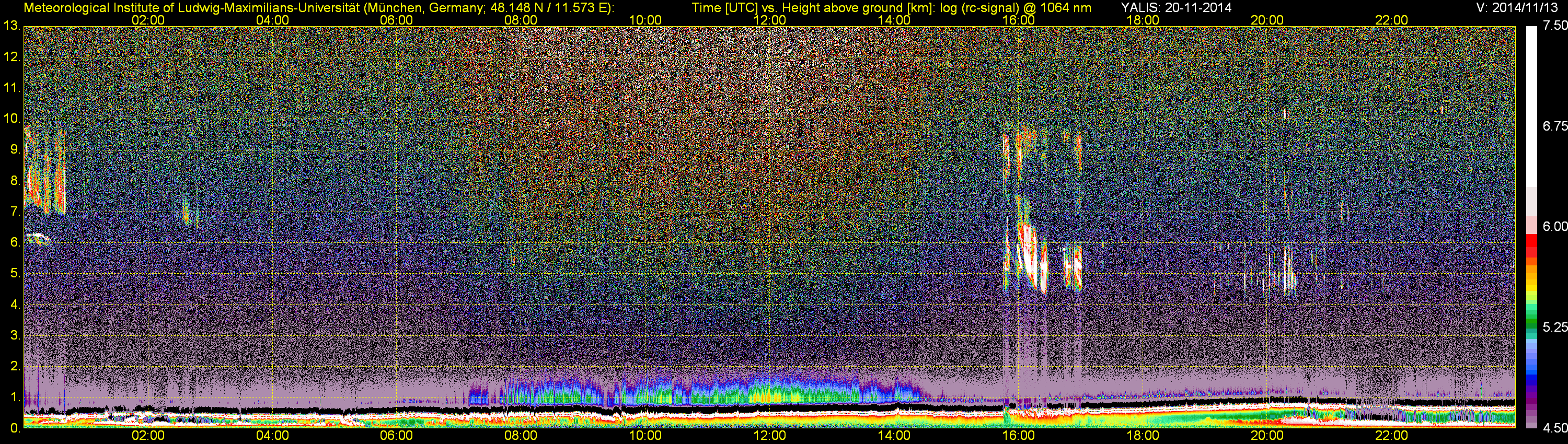Pick the 3 km height axis label
Screen dimensions: 1568x444
coord(15,336)
